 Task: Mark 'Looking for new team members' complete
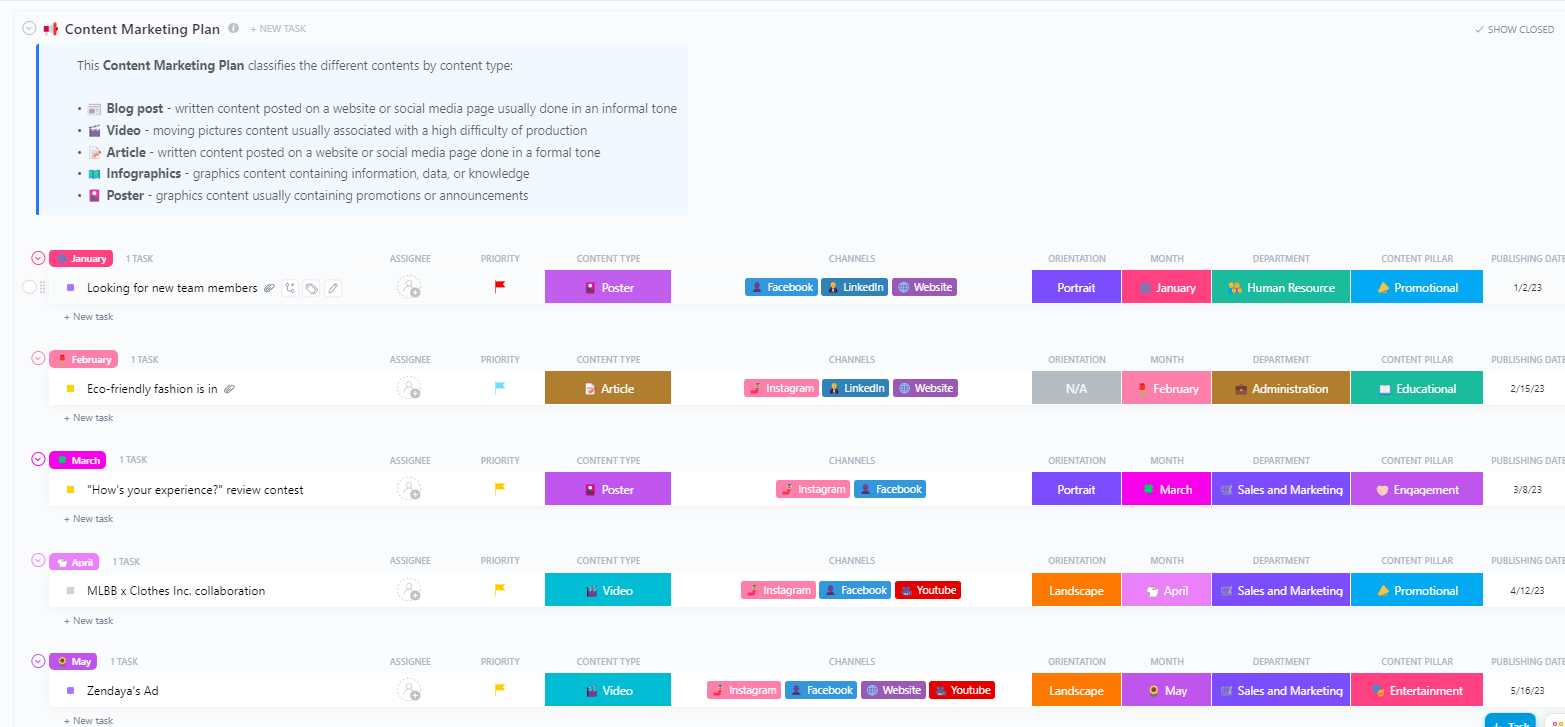pos(30,287)
